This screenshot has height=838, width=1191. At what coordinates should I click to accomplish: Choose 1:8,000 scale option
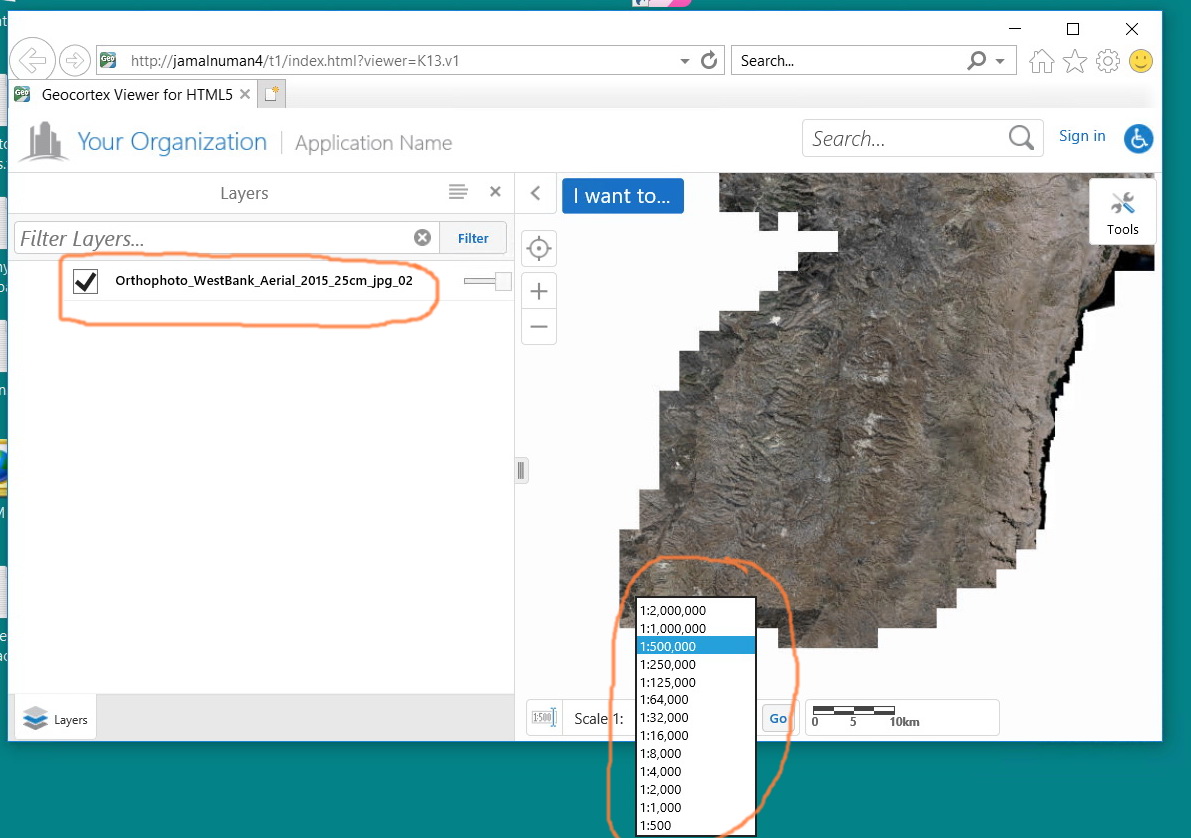[x=696, y=754]
